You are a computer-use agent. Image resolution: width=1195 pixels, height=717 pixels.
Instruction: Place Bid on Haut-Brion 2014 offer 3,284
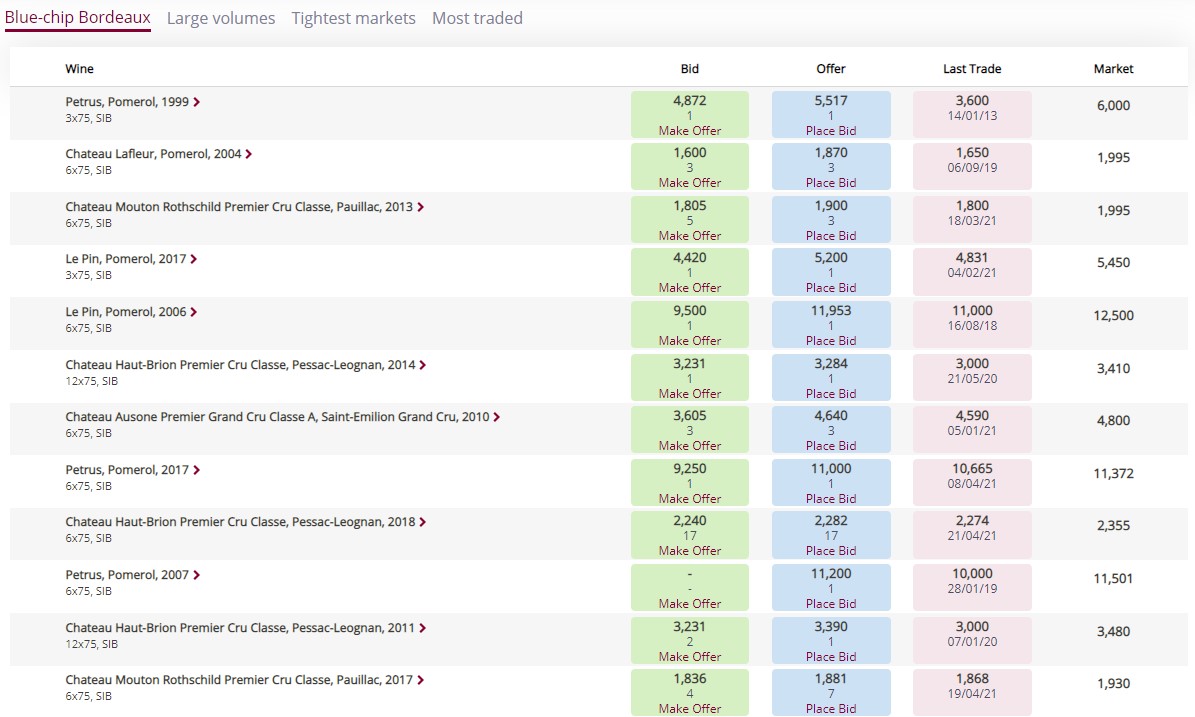click(x=831, y=394)
